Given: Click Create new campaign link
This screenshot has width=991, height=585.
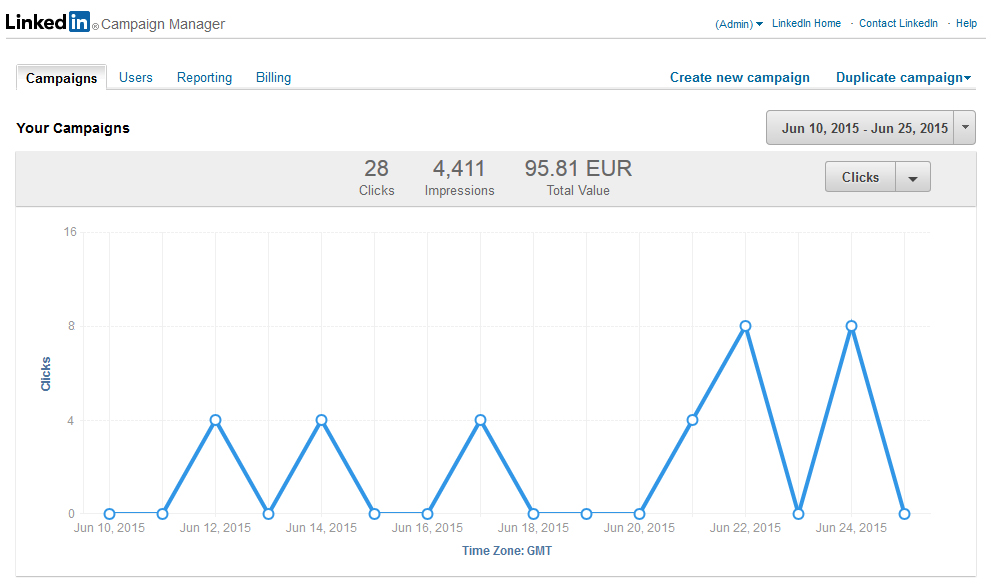Looking at the screenshot, I should click(x=739, y=77).
